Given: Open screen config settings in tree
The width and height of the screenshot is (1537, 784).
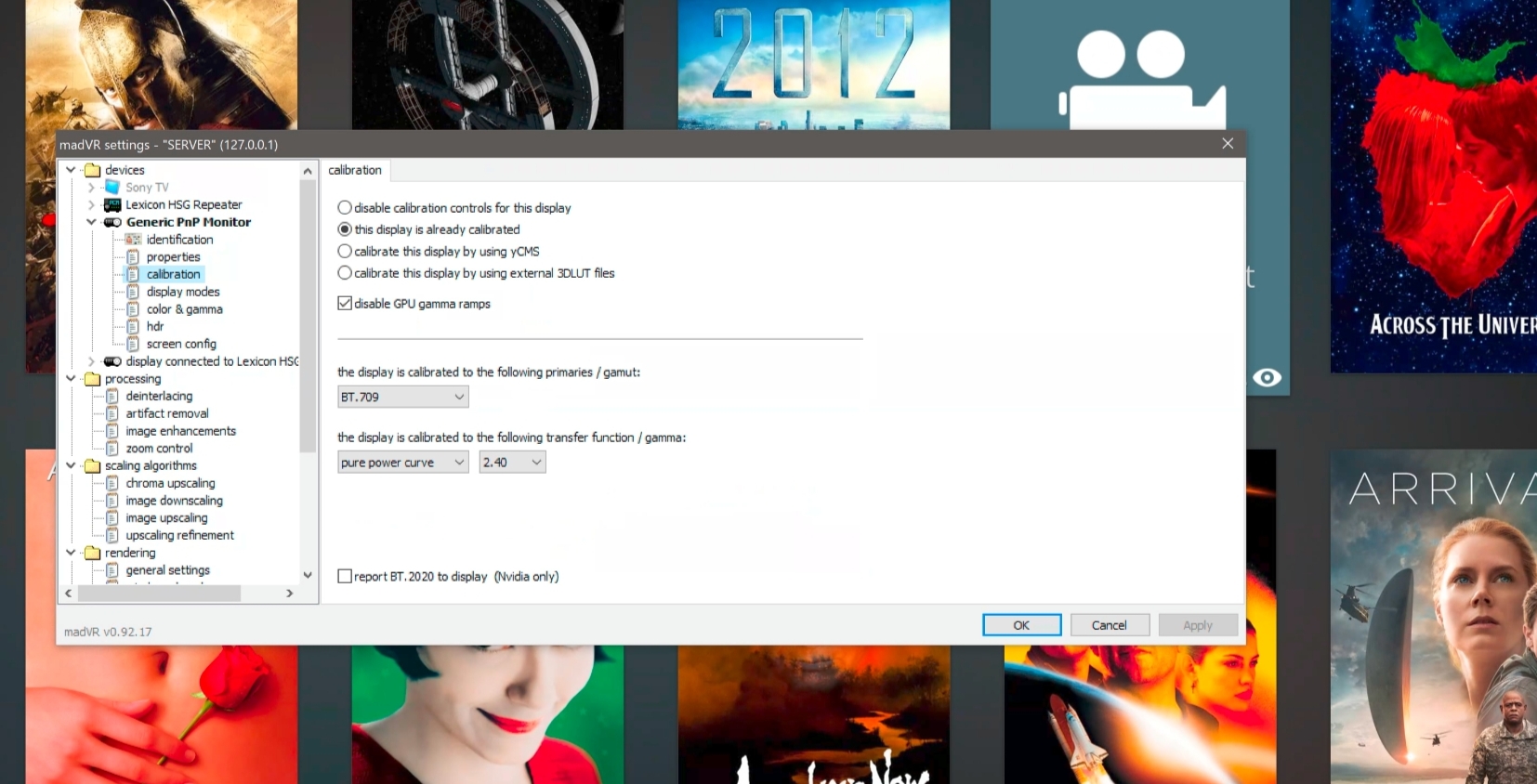Looking at the screenshot, I should tap(181, 344).
